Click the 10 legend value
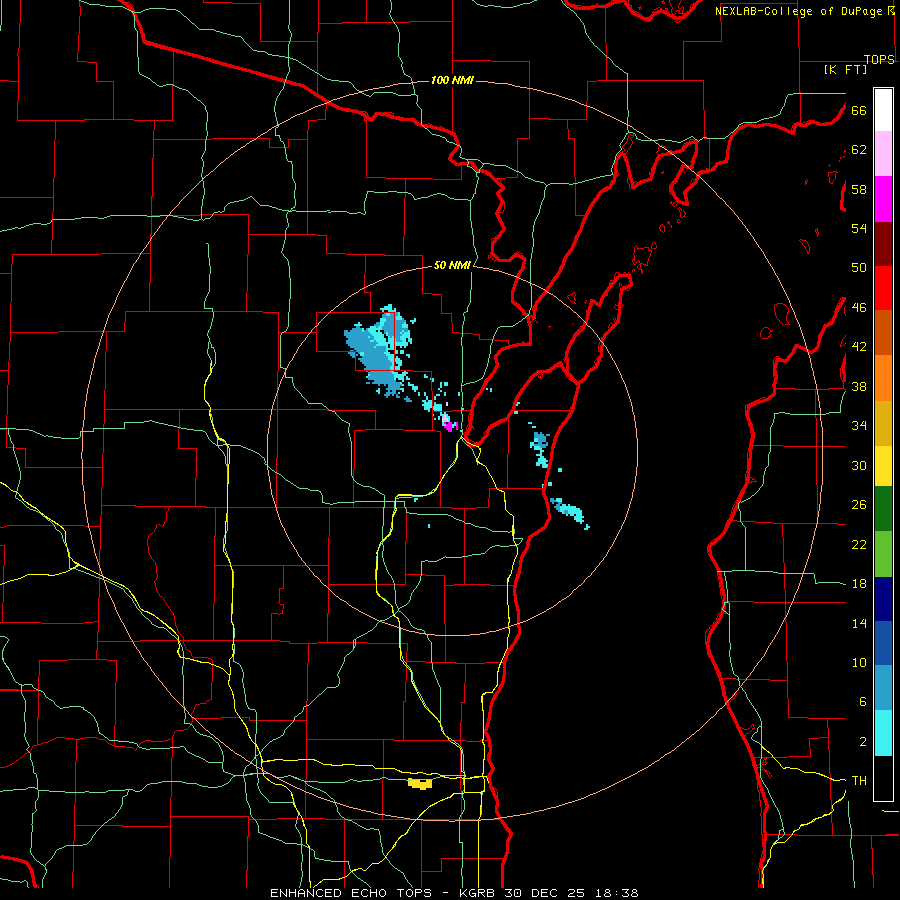900x900 pixels. pos(859,663)
